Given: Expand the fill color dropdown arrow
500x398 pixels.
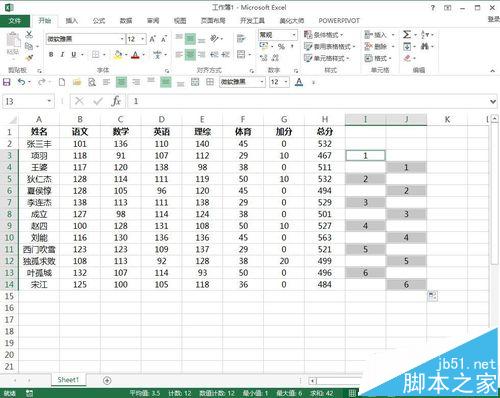Looking at the screenshot, I should click(126, 54).
